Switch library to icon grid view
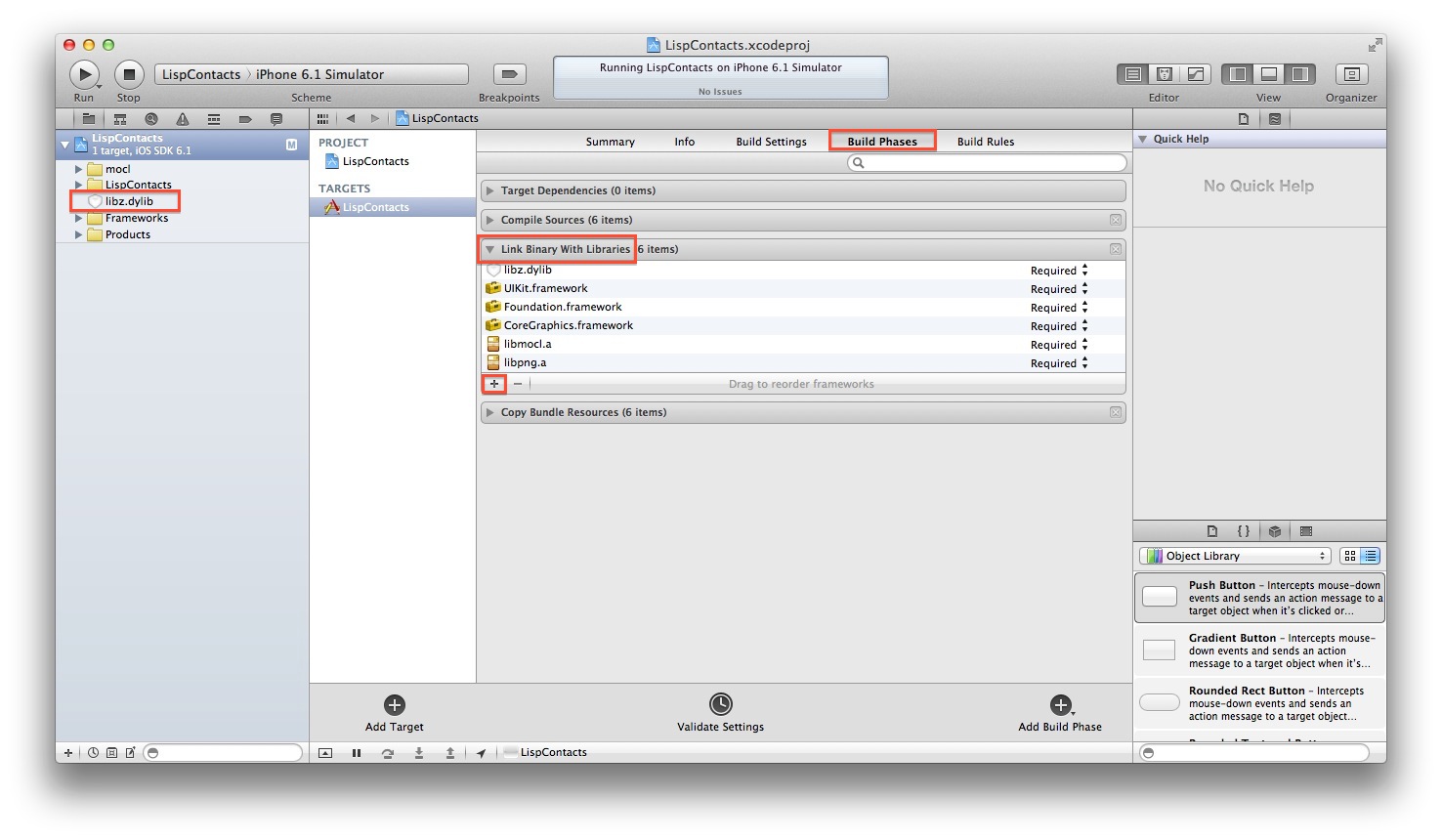Screen dimensions: 1442x840 coord(1350,556)
